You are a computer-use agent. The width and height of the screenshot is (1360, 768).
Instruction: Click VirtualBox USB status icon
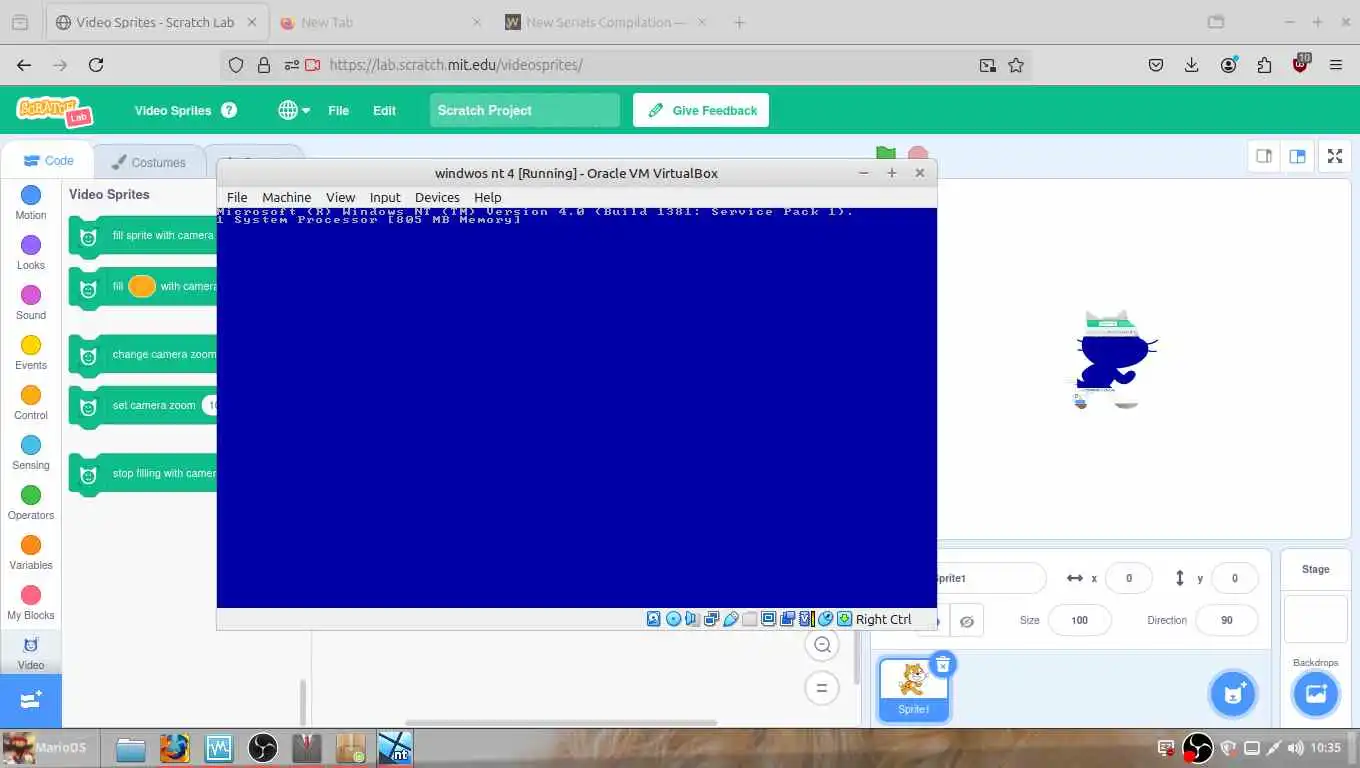click(x=730, y=619)
